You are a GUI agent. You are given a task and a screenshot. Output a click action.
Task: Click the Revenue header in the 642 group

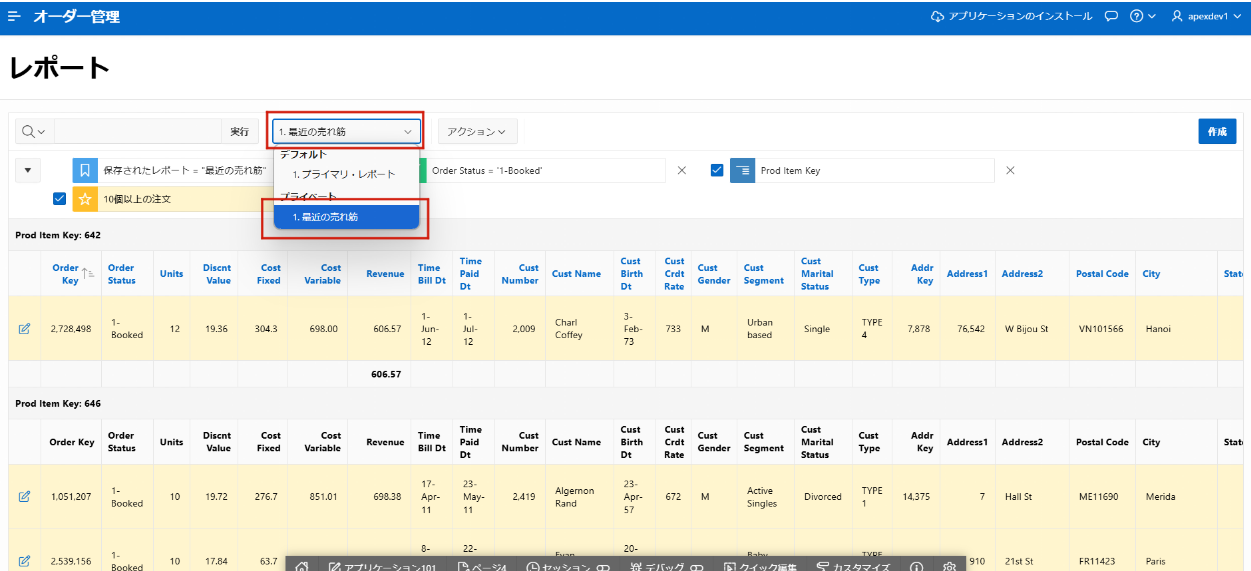point(385,274)
